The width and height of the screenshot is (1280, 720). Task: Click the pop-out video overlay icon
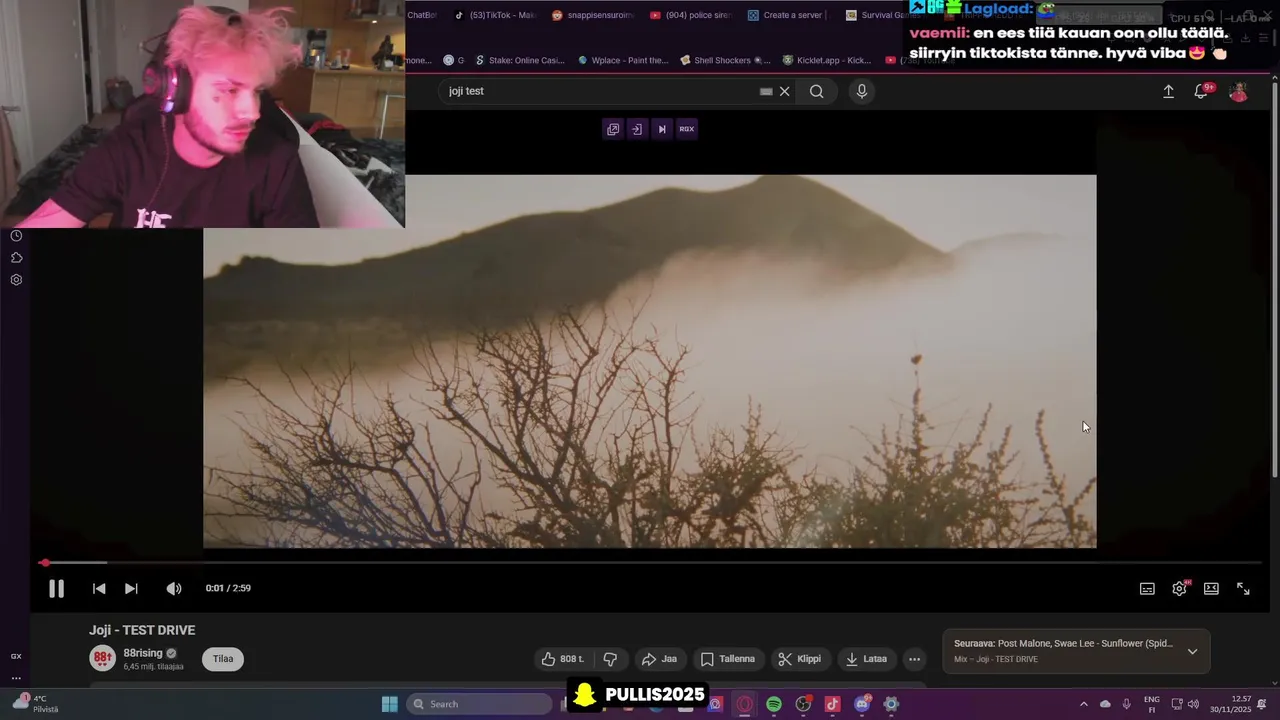[x=613, y=129]
